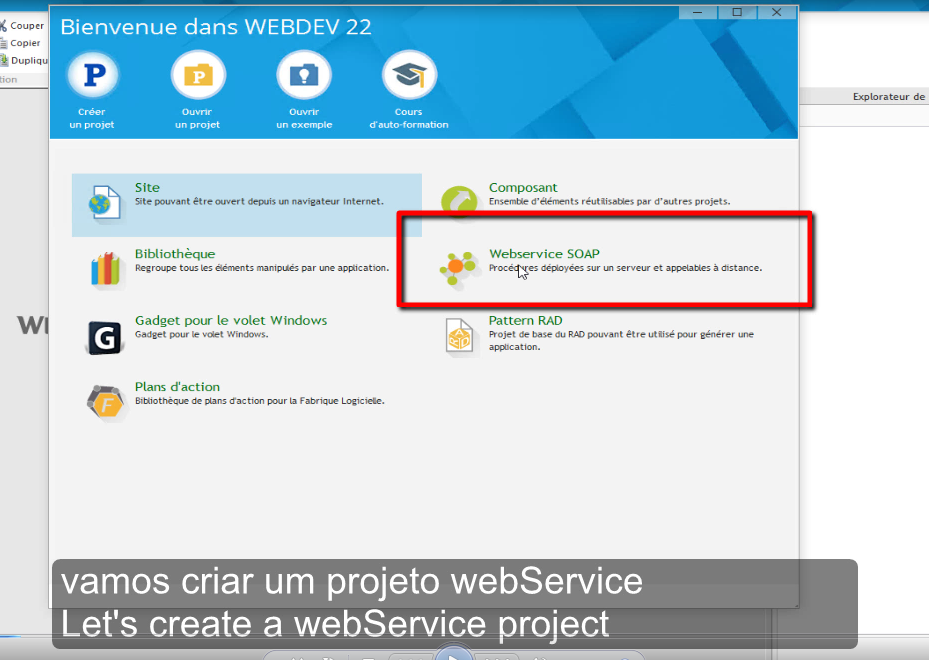Select the Site globe page icon
The height and width of the screenshot is (660, 929).
pyautogui.click(x=105, y=203)
